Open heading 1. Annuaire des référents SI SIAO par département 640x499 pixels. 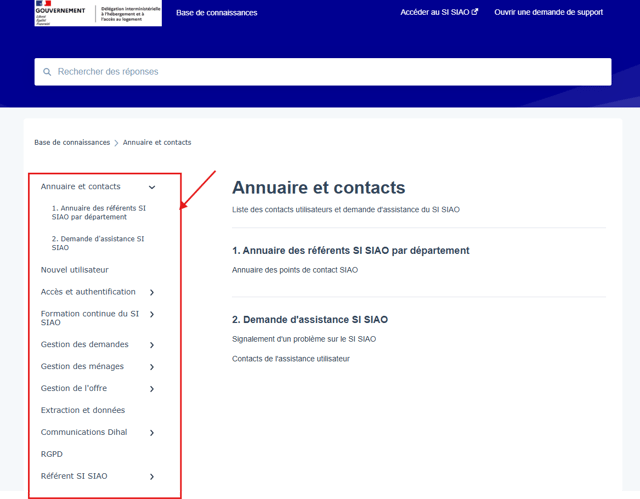click(x=351, y=251)
